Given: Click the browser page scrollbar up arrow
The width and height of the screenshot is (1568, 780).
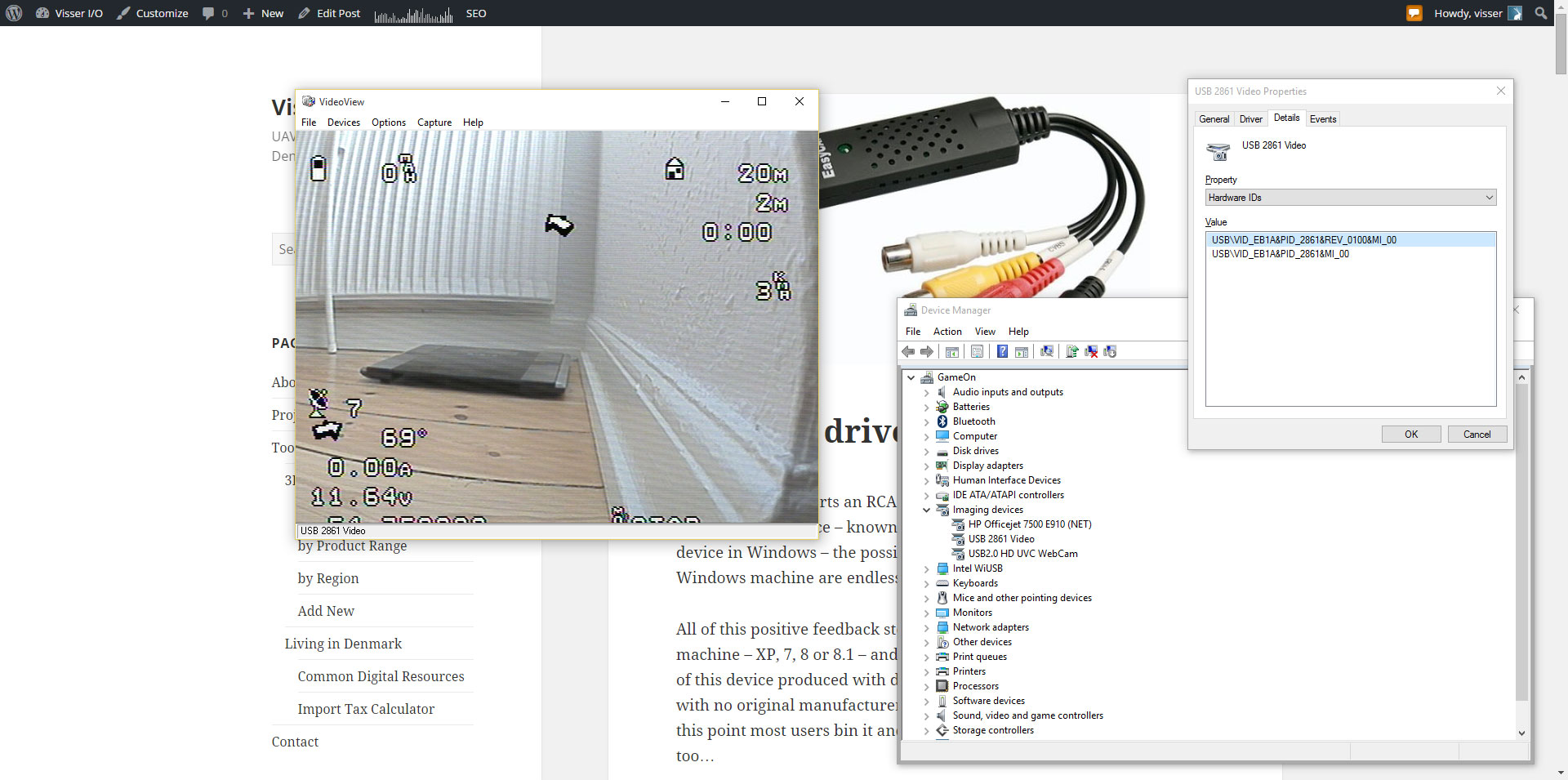Looking at the screenshot, I should click(1561, 7).
